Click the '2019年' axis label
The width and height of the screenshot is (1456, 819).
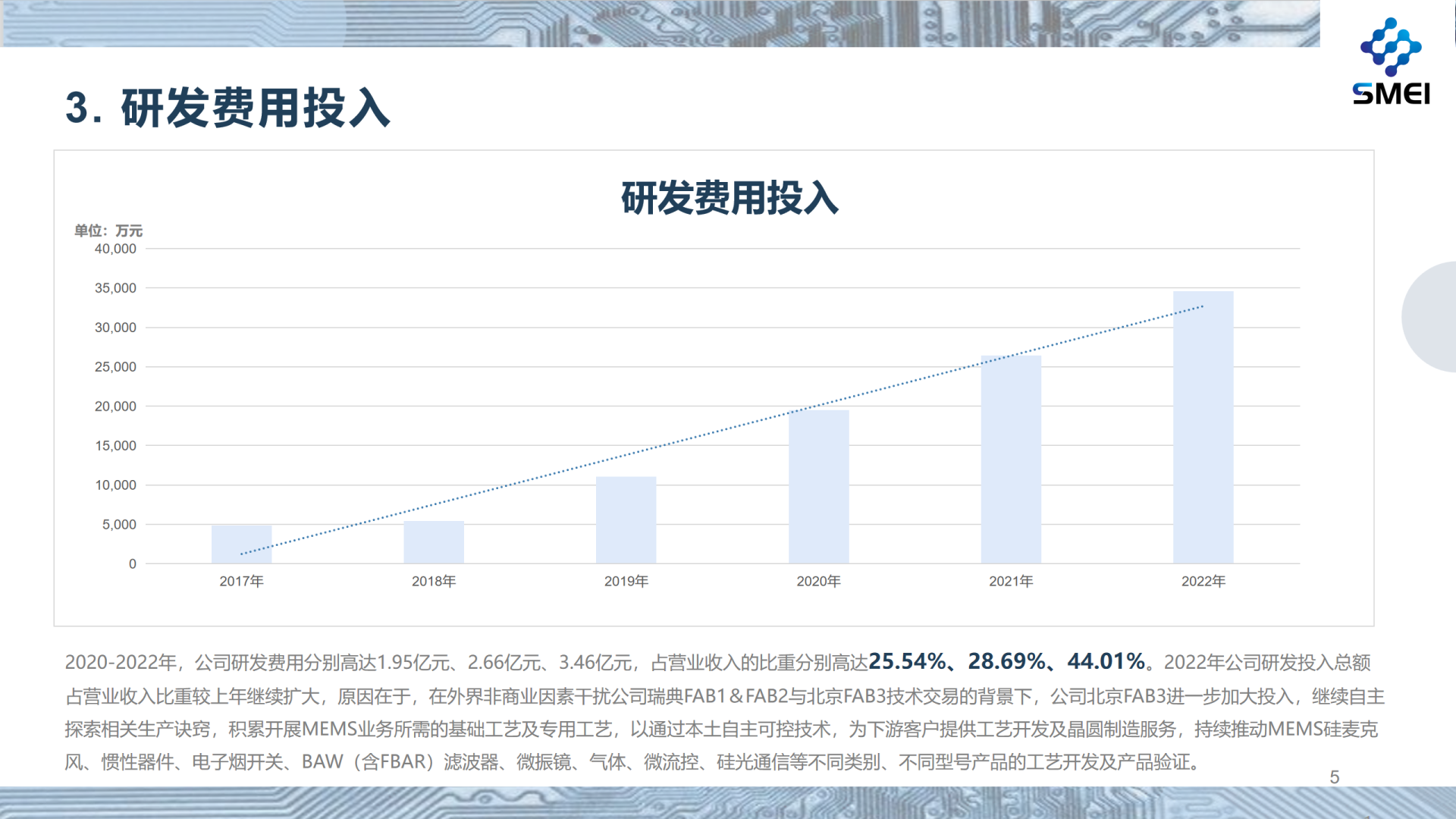(626, 581)
